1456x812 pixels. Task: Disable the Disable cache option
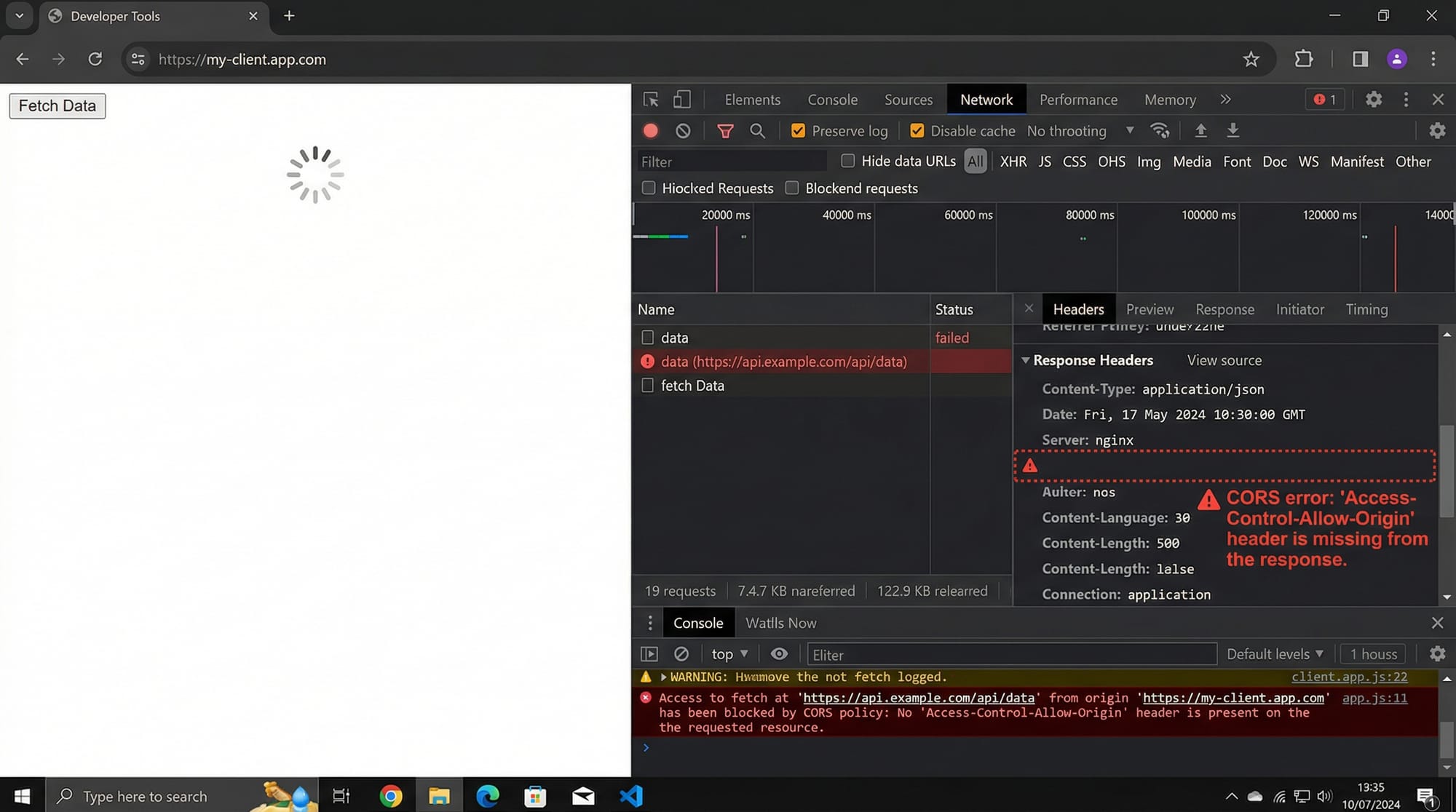[917, 130]
